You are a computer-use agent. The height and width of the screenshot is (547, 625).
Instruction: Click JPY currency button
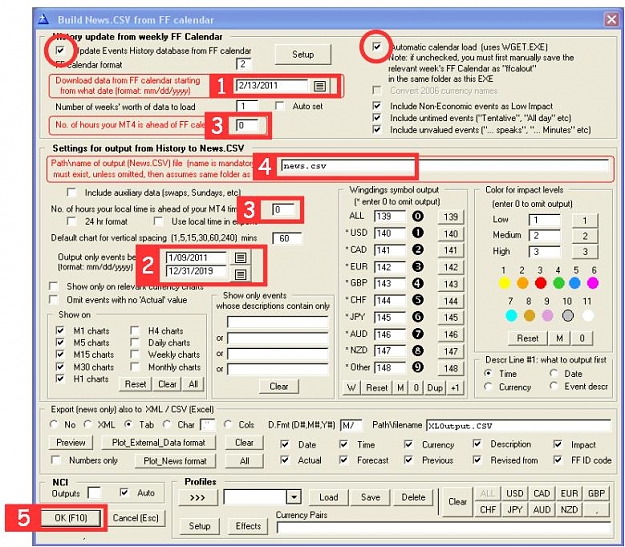[515, 510]
